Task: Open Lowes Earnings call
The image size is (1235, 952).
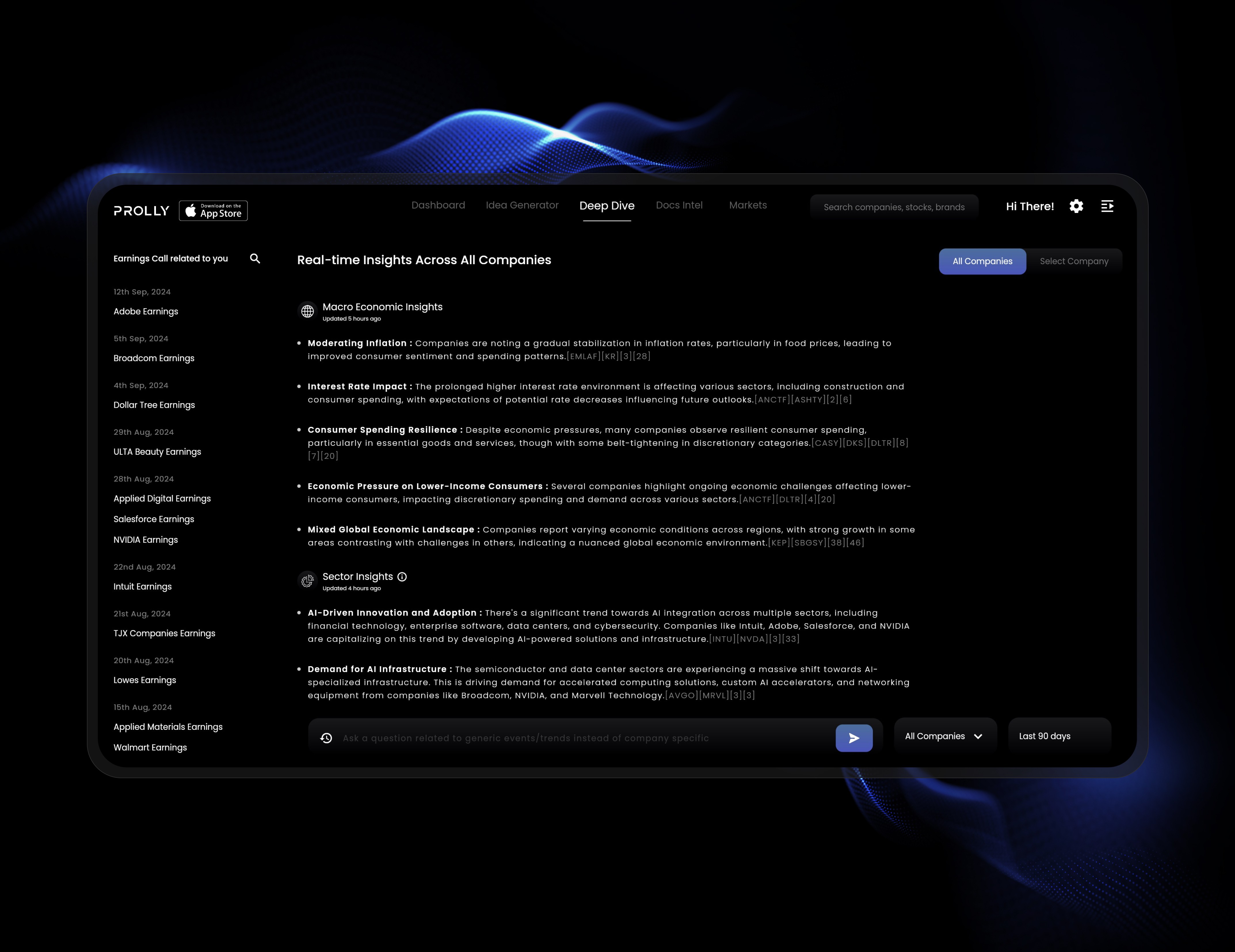Action: (145, 680)
